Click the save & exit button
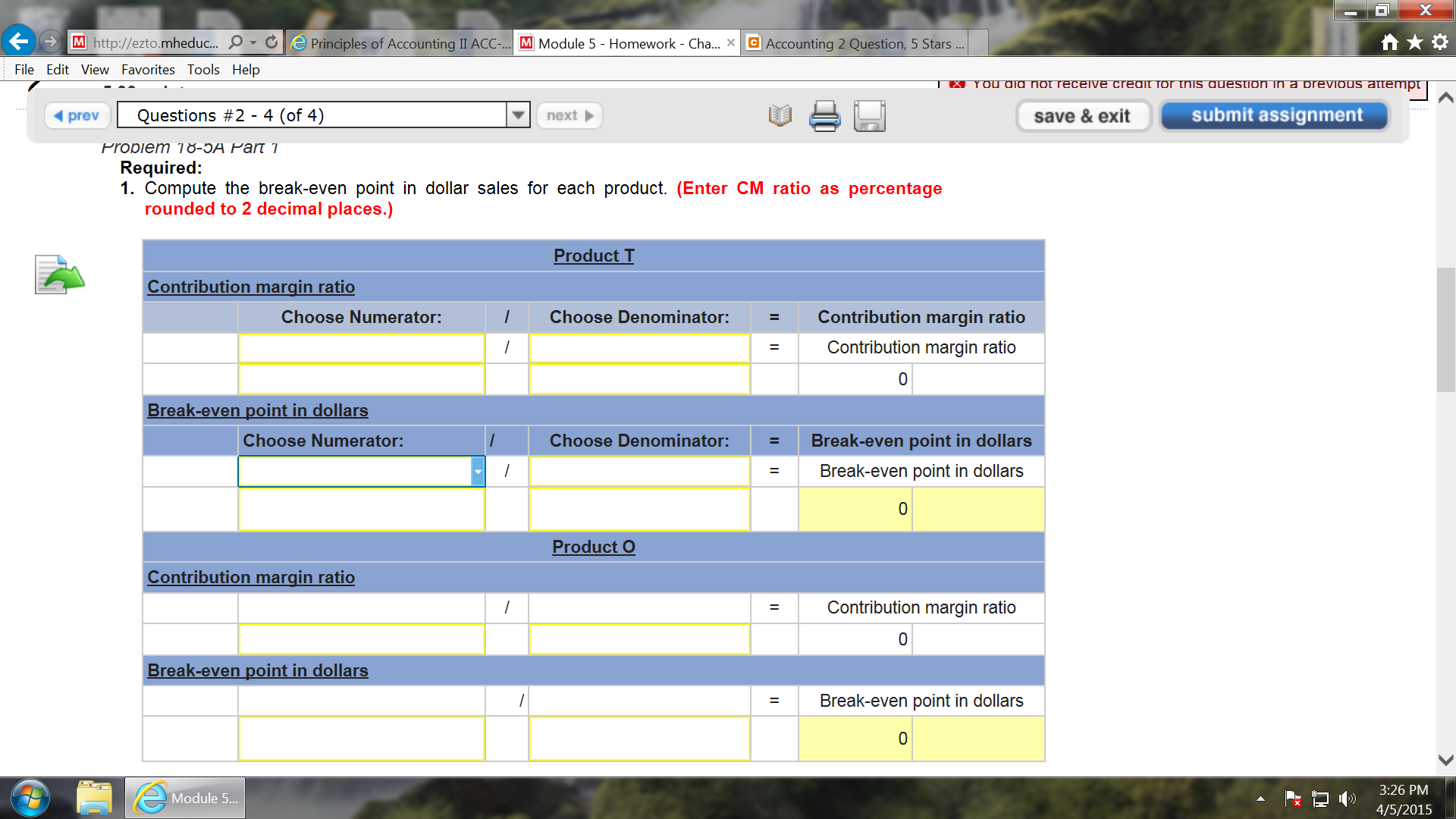The width and height of the screenshot is (1456, 819). point(1084,115)
